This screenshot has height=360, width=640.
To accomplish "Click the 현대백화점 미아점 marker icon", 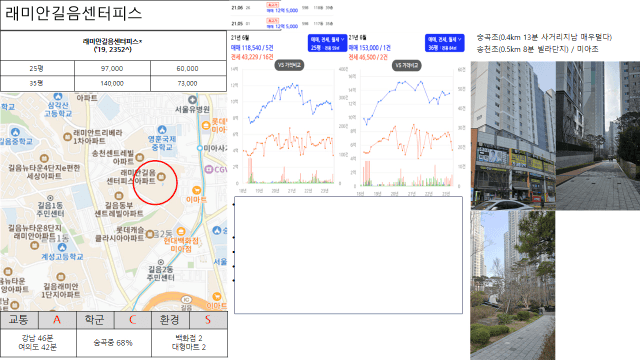I will [x=181, y=231].
